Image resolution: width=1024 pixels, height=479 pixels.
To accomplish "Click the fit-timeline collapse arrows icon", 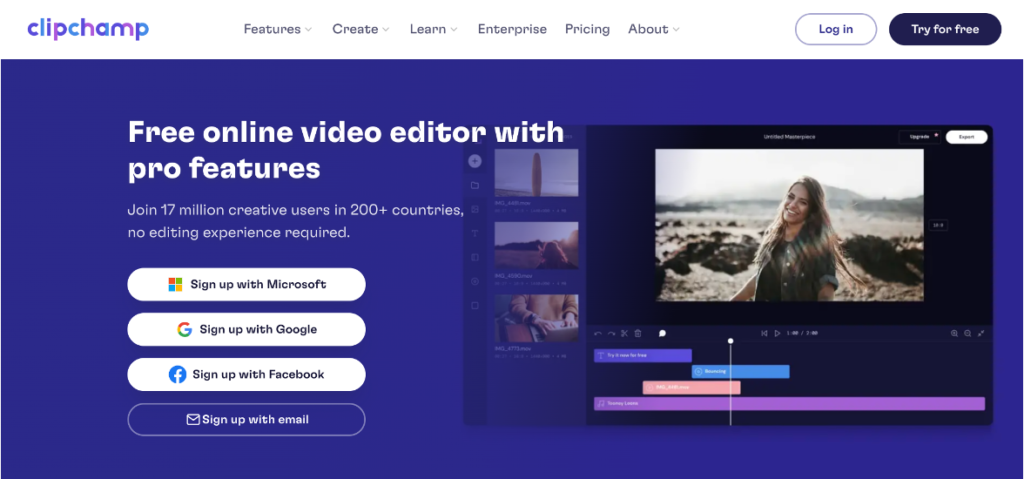I will [x=981, y=333].
